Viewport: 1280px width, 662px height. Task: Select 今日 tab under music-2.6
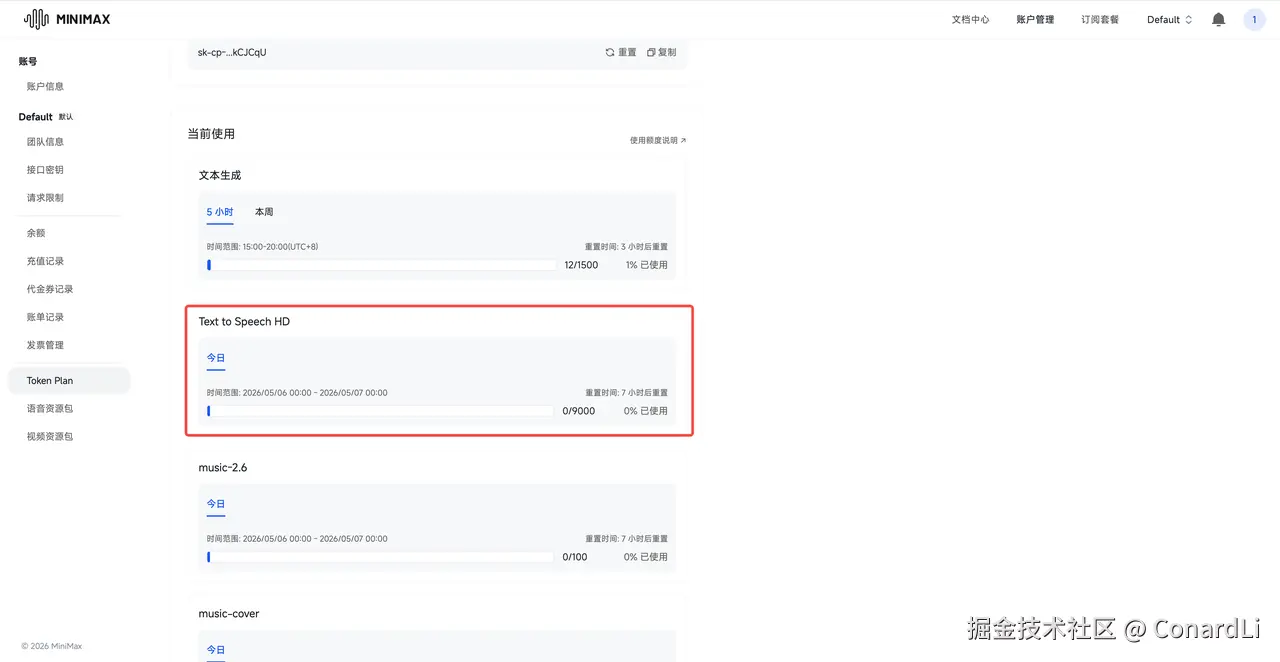pyautogui.click(x=216, y=504)
